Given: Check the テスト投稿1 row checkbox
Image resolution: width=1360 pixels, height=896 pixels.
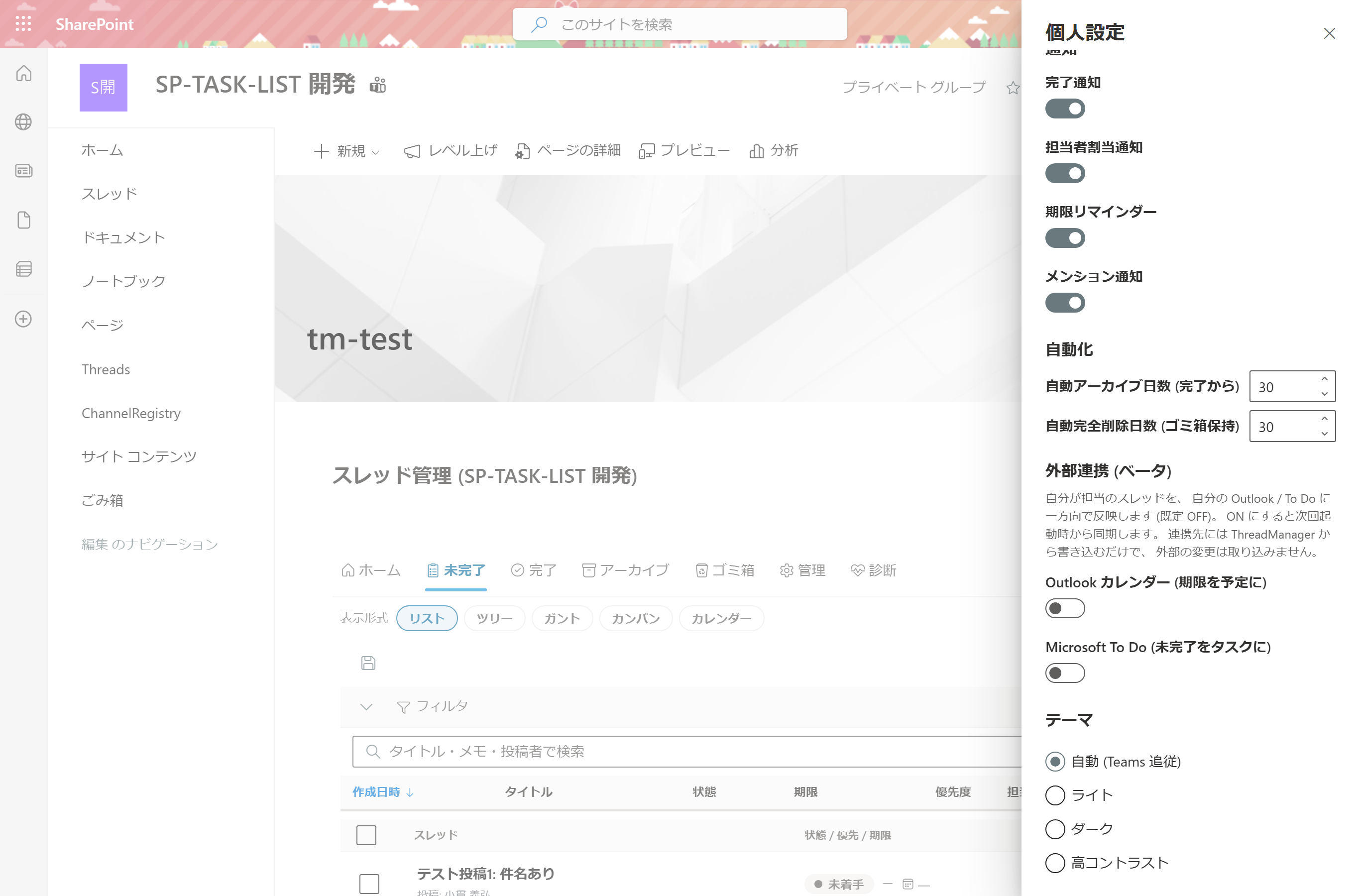Looking at the screenshot, I should click(x=369, y=884).
